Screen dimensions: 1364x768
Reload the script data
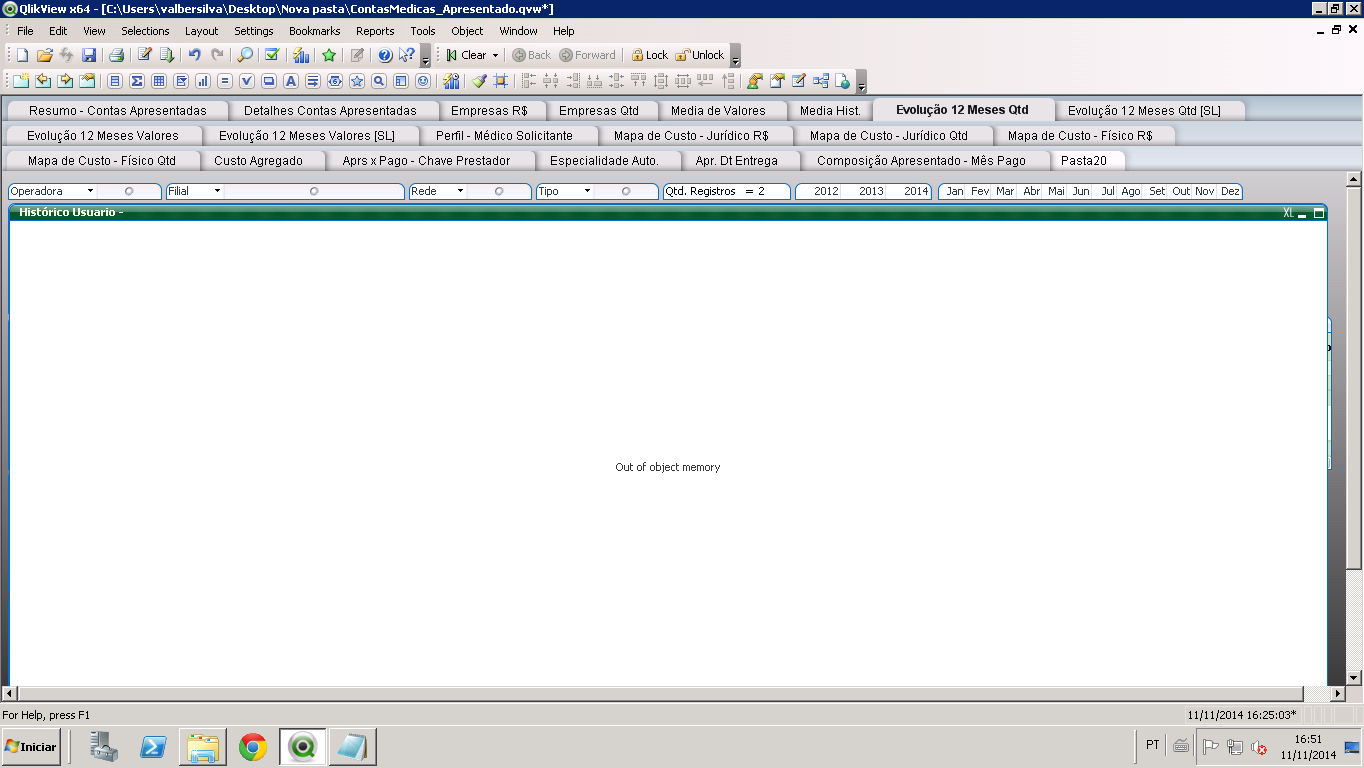pos(167,55)
